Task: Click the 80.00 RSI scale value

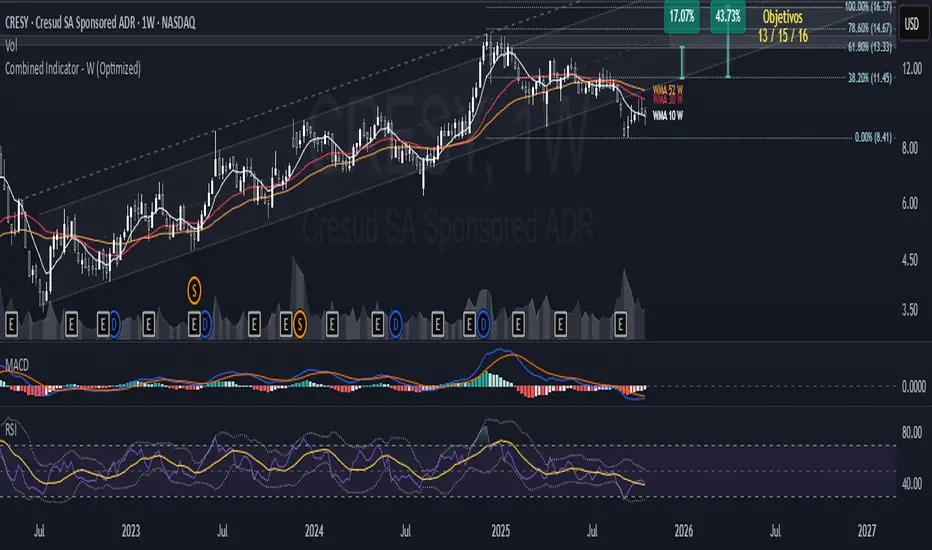Action: [x=912, y=433]
